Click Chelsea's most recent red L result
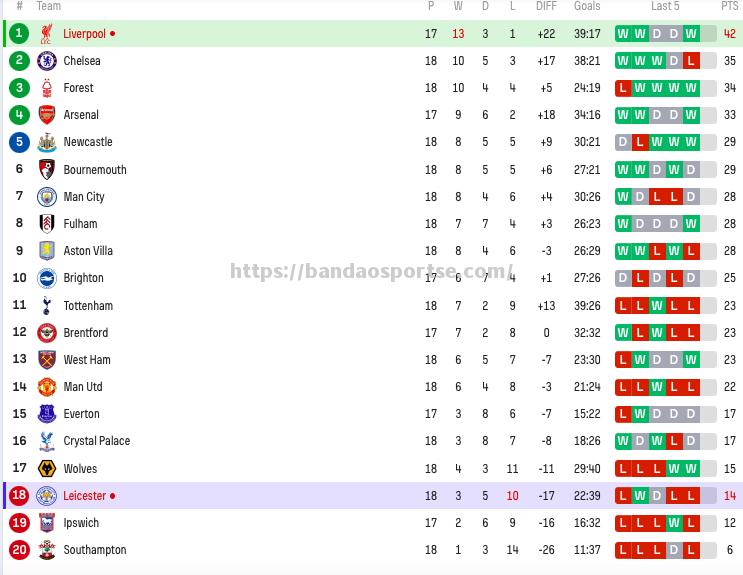This screenshot has width=743, height=575. coord(691,61)
